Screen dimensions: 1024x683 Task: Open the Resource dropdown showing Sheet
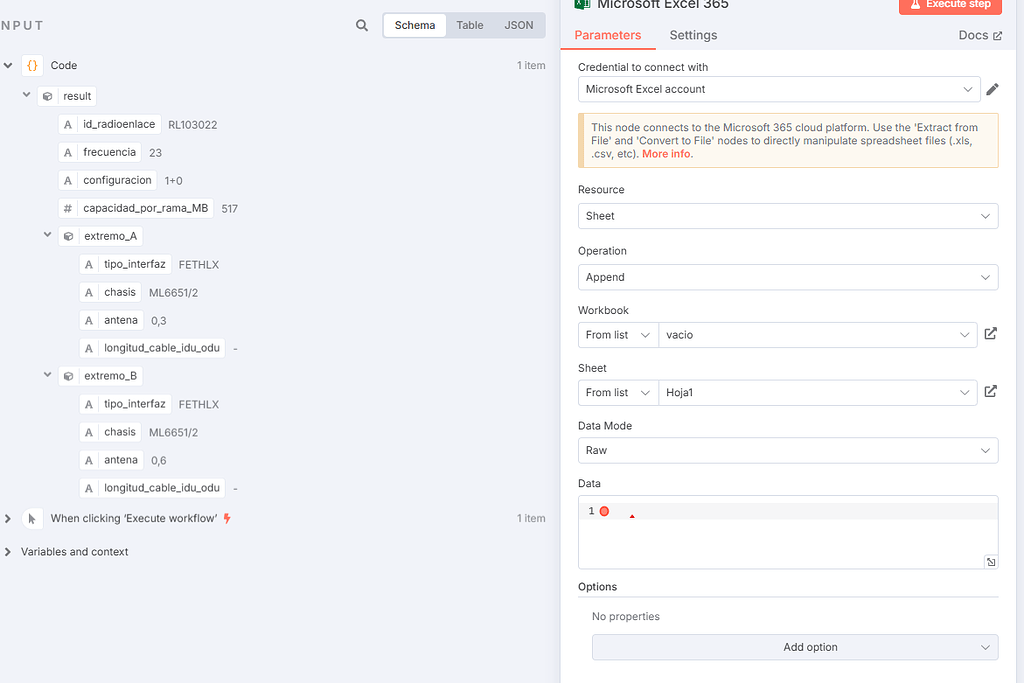point(787,216)
